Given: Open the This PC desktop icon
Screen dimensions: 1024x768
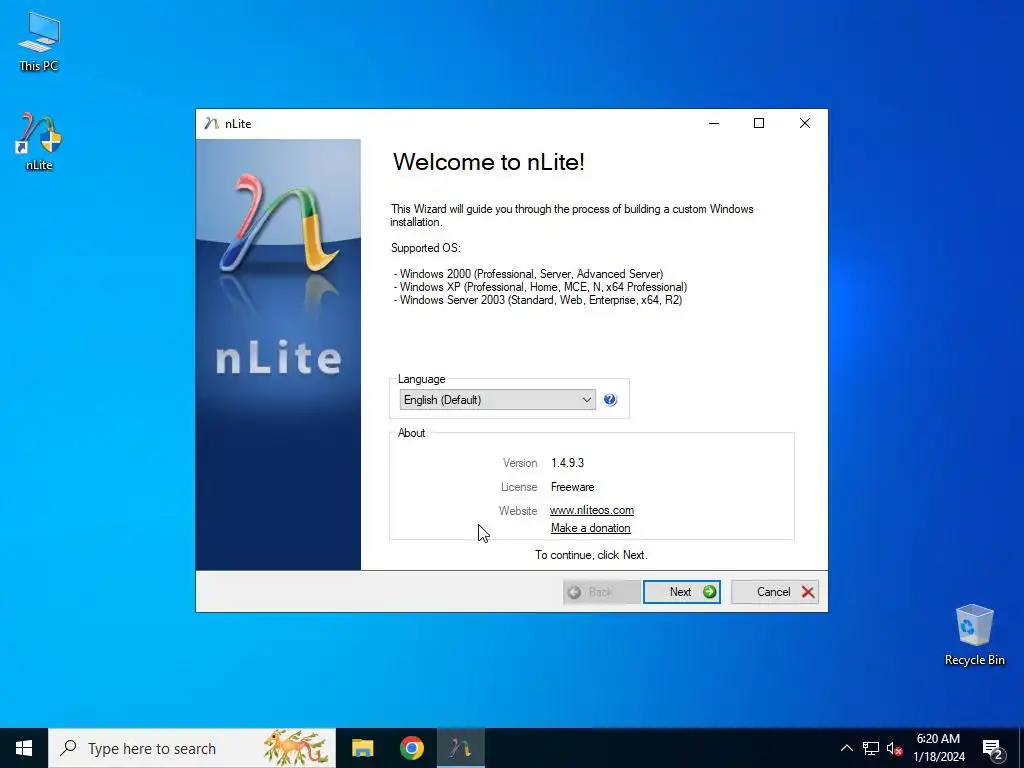Looking at the screenshot, I should 39,41.
